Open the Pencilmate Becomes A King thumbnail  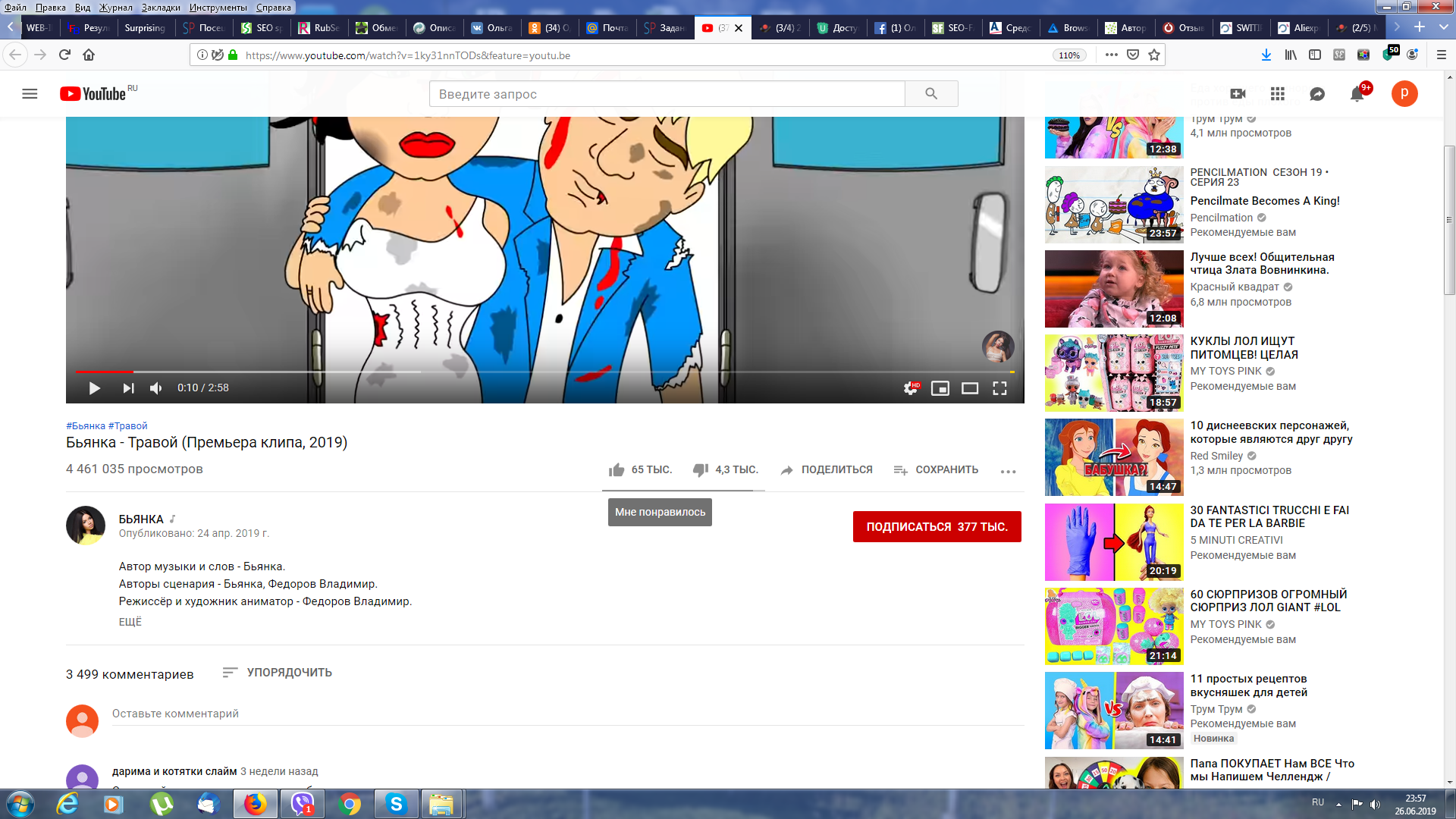click(1114, 205)
